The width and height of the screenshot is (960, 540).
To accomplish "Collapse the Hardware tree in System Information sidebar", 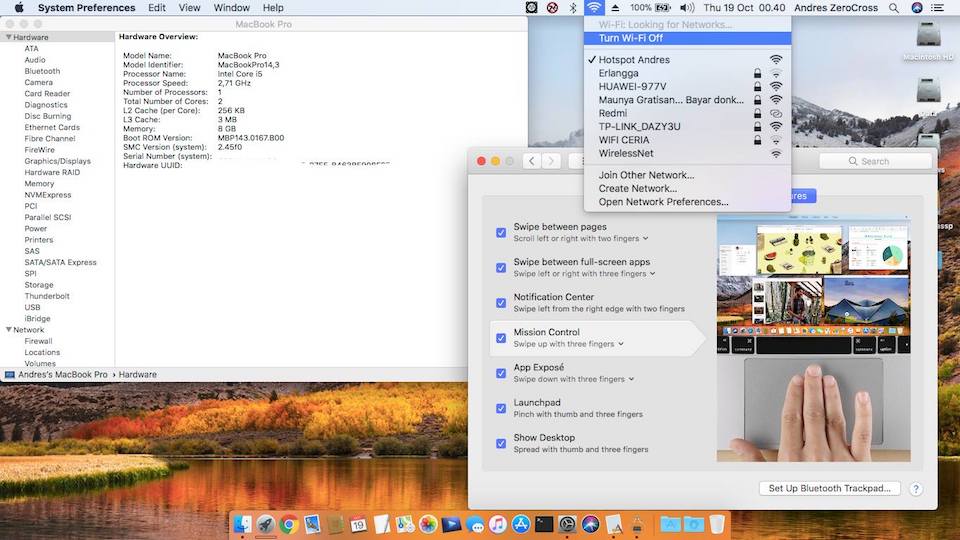I will (x=9, y=37).
